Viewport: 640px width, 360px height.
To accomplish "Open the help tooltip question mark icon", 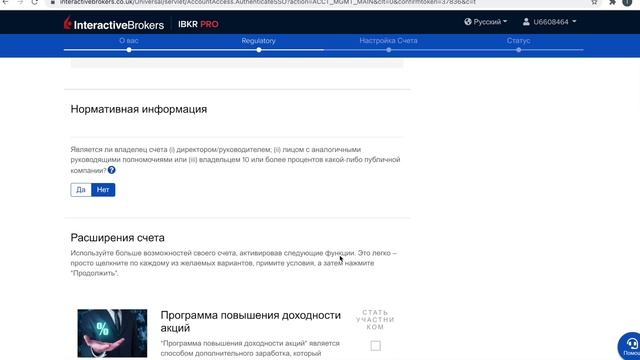I will tap(111, 170).
